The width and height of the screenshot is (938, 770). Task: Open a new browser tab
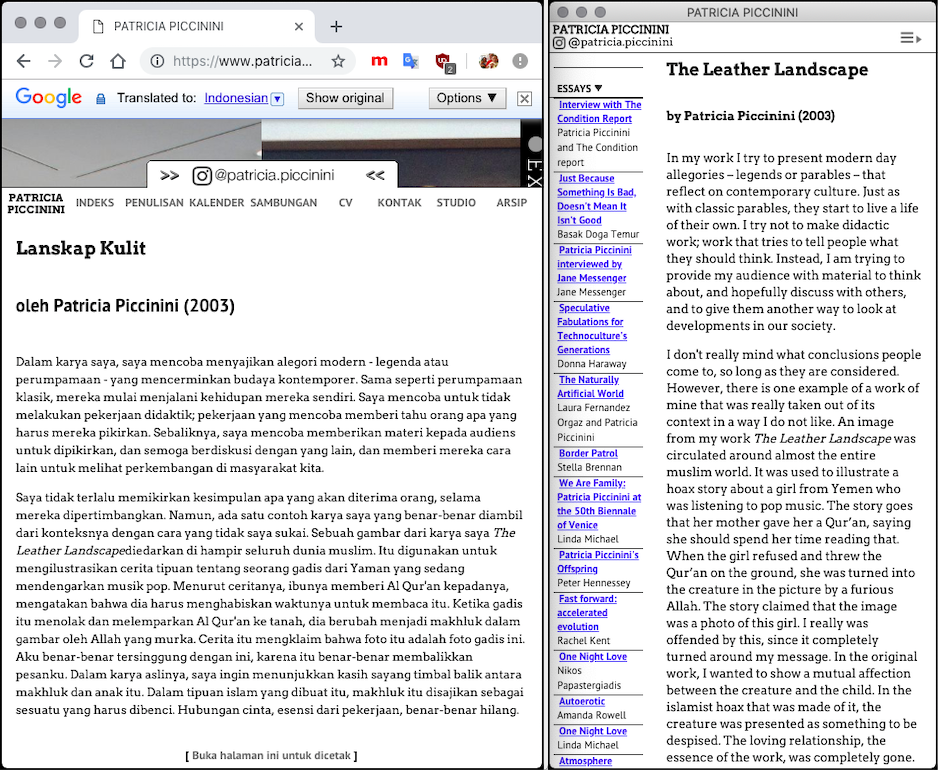336,26
